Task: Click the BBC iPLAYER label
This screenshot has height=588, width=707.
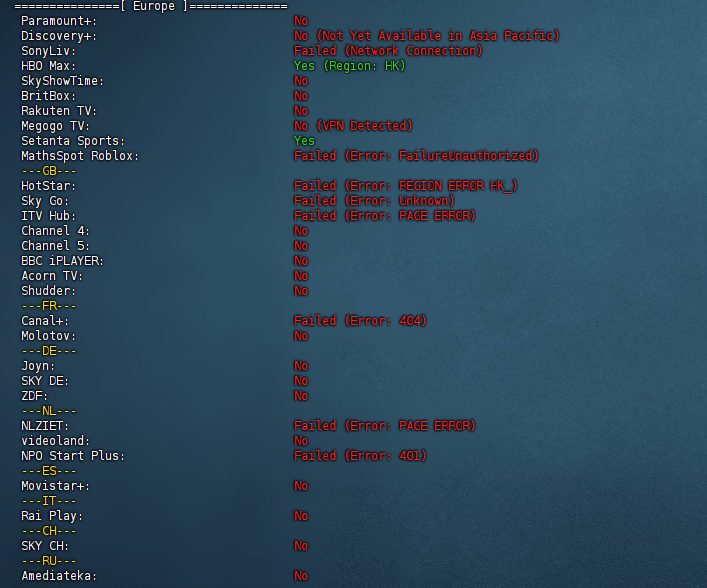Action: pyautogui.click(x=63, y=261)
